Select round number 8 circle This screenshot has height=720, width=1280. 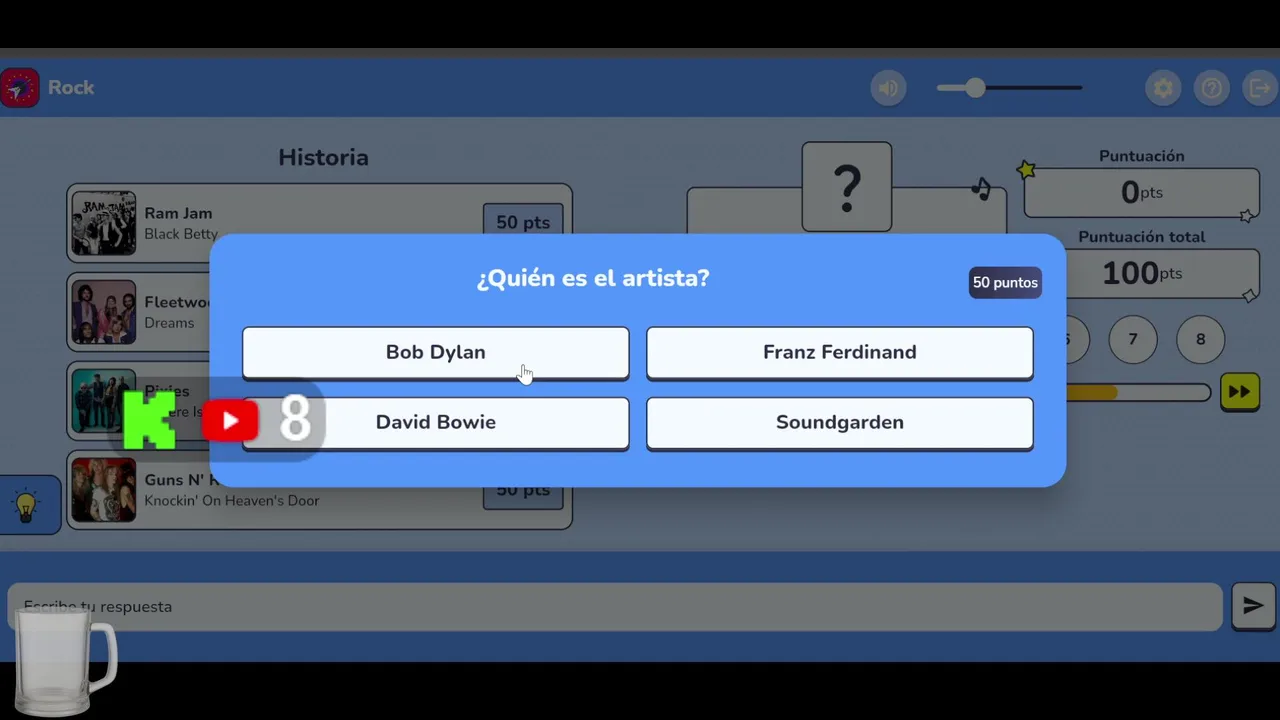click(1201, 339)
